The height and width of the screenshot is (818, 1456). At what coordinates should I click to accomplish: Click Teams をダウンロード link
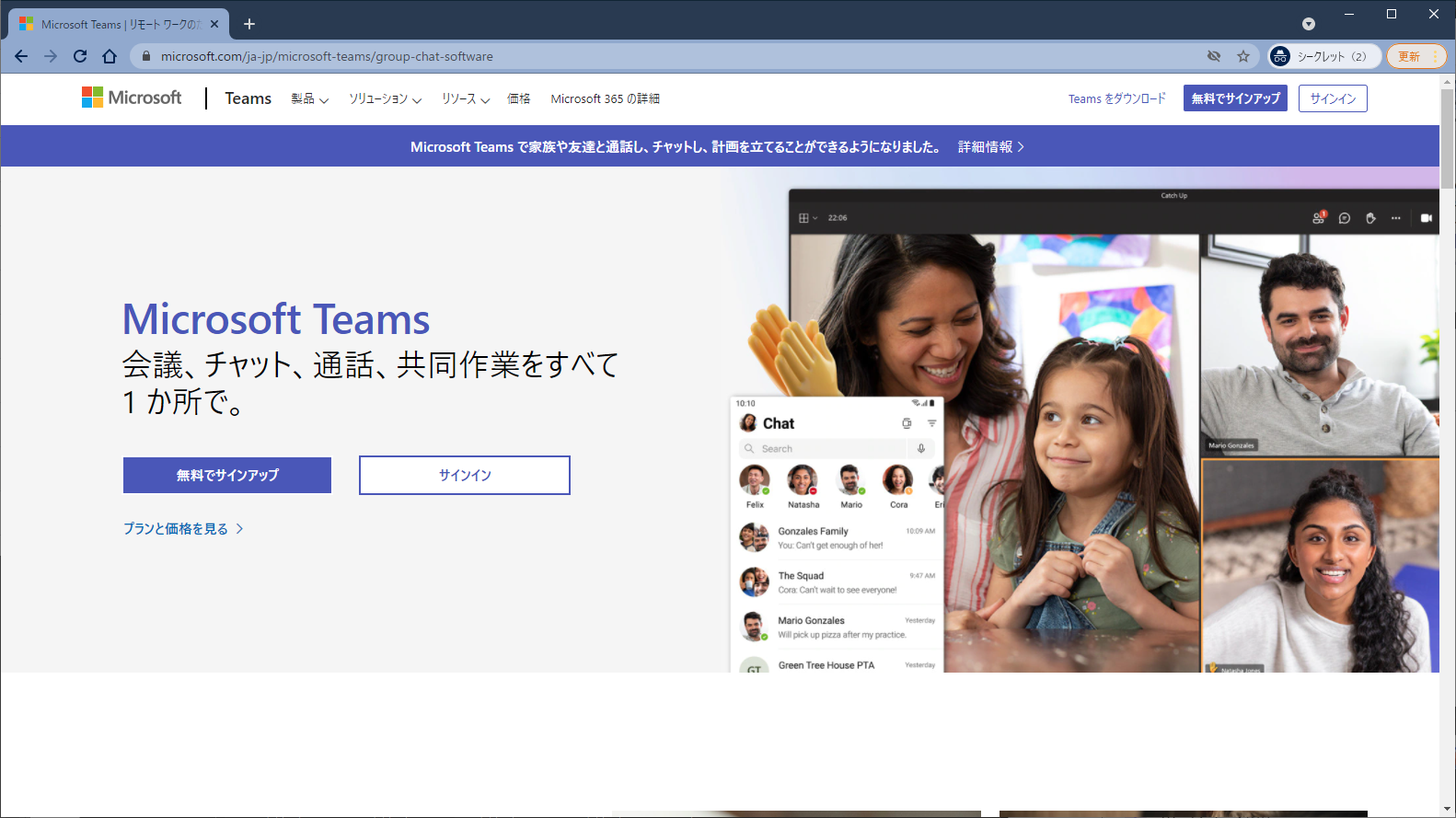[x=1117, y=98]
